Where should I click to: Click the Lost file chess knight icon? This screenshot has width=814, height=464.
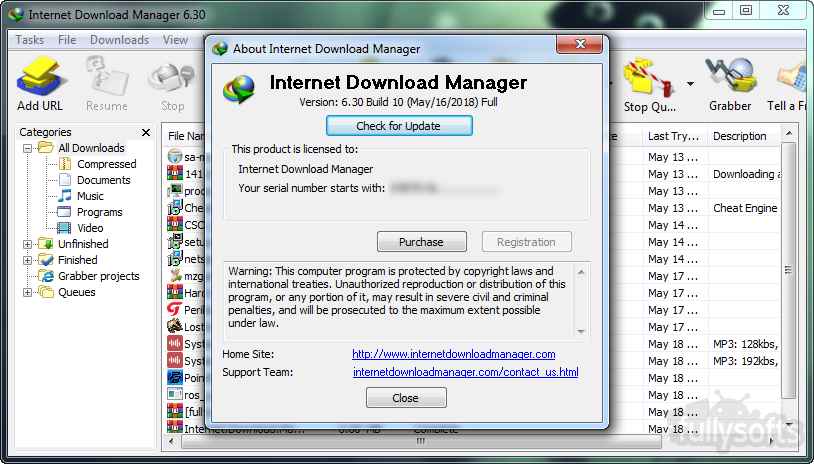[x=174, y=326]
